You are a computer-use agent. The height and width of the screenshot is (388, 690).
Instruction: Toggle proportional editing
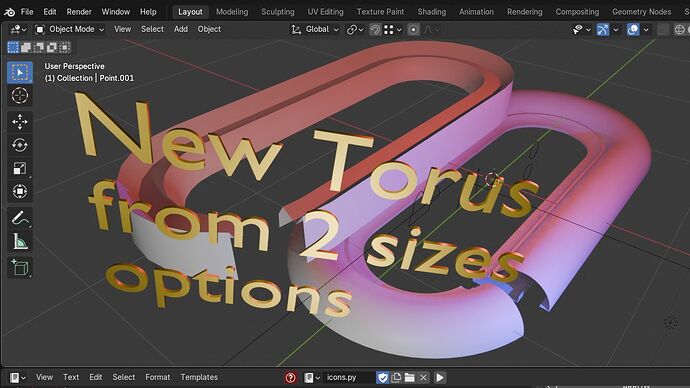coord(413,29)
